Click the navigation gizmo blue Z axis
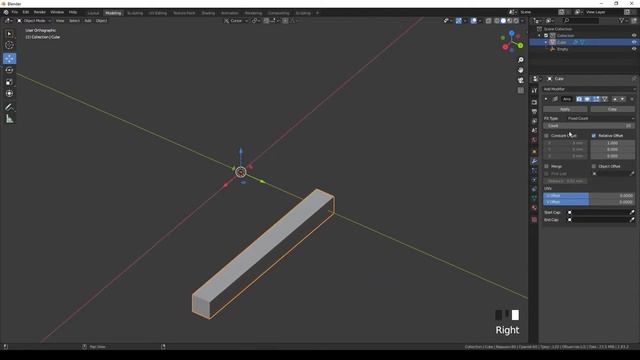640x360 pixels. tap(511, 33)
